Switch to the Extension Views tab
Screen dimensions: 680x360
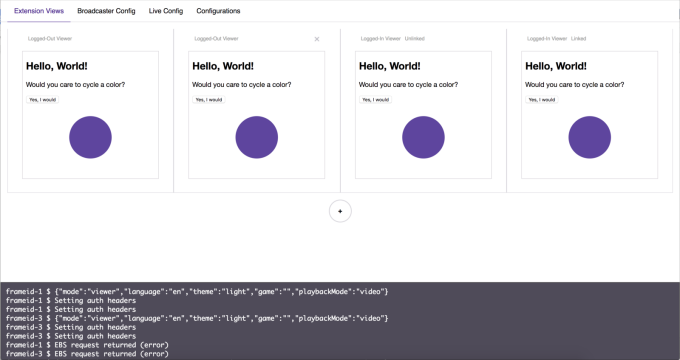[x=39, y=11]
